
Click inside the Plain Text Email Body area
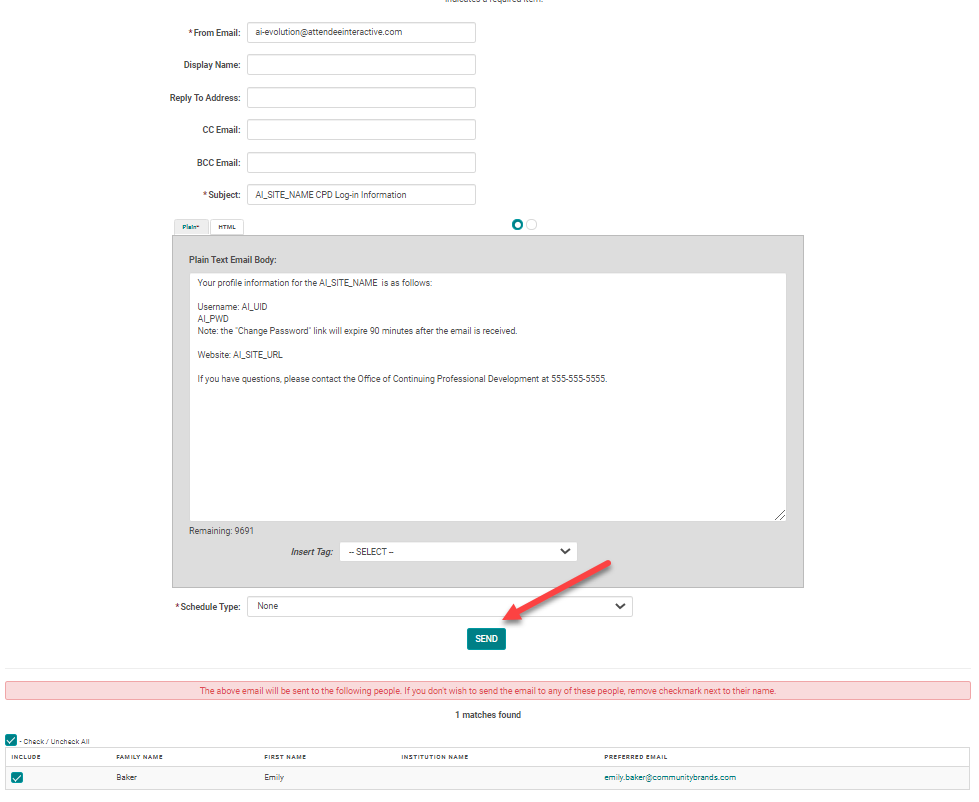coord(487,440)
